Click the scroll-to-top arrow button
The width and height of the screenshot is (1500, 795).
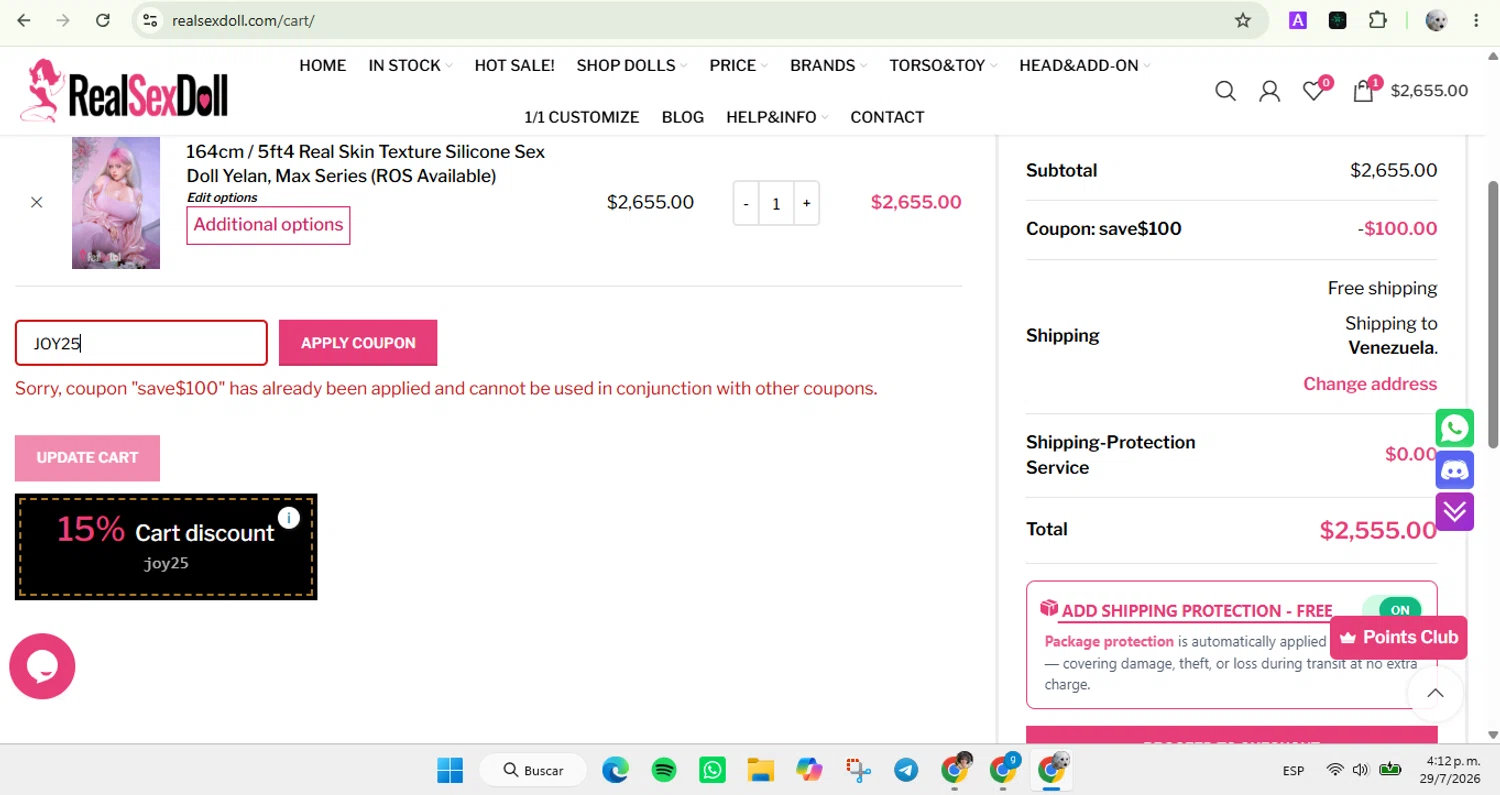(x=1435, y=693)
